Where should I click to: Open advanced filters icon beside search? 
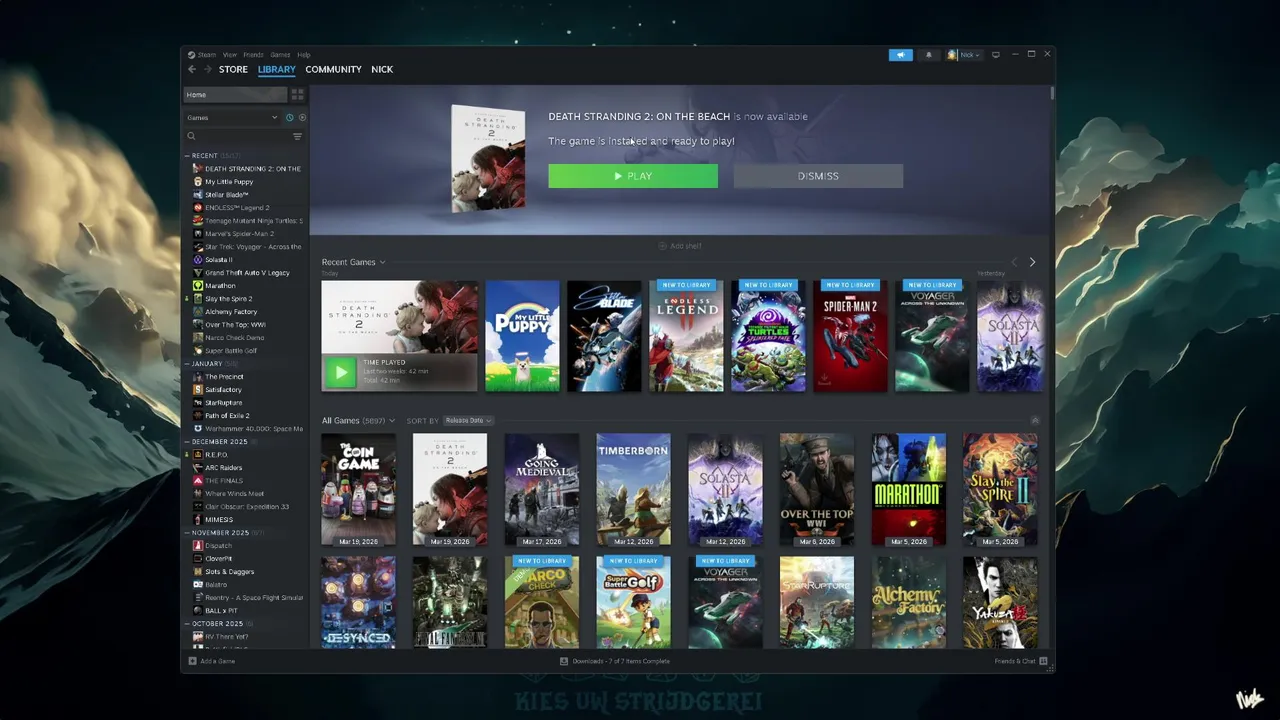[297, 136]
